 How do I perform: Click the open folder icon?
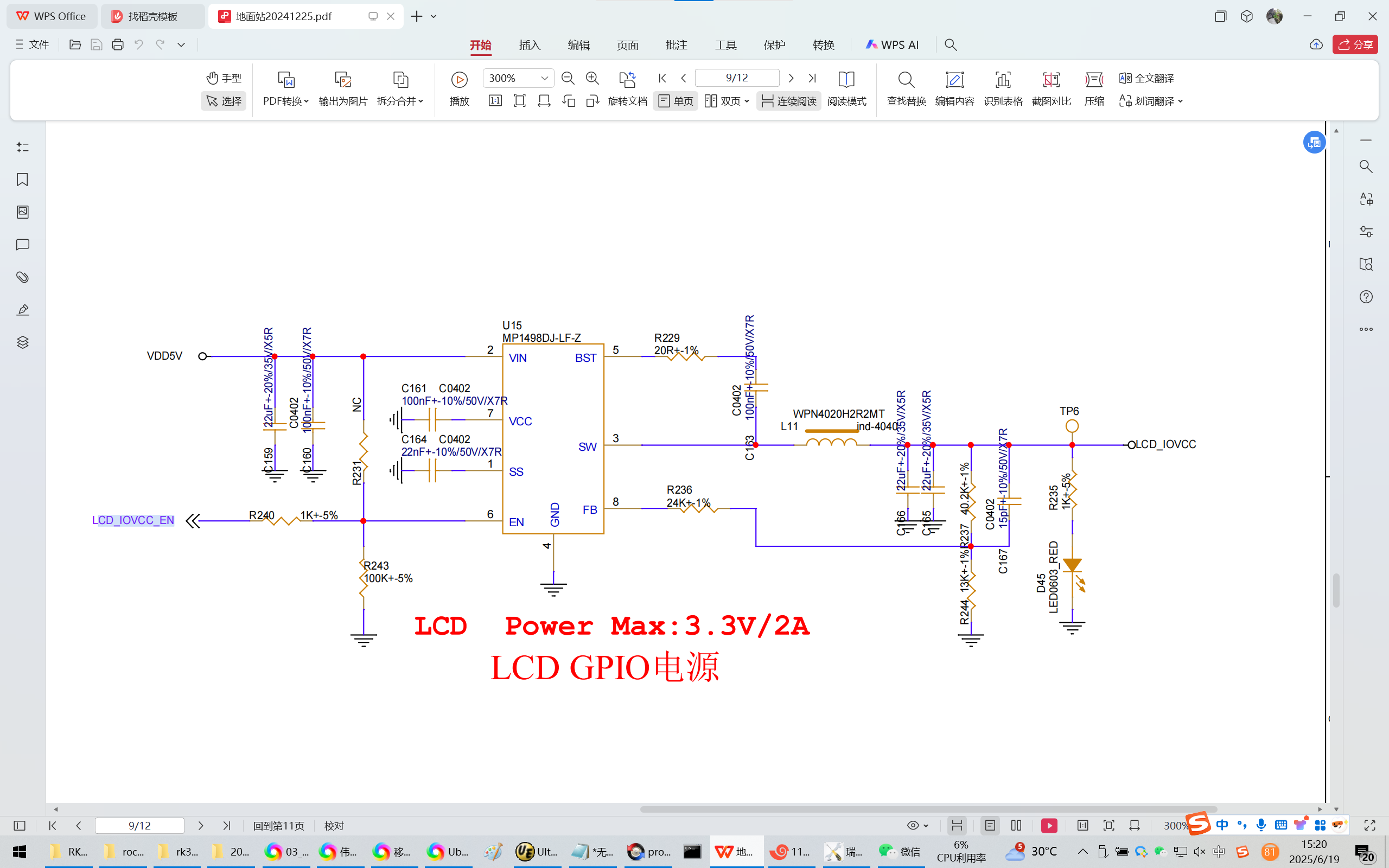point(75,45)
